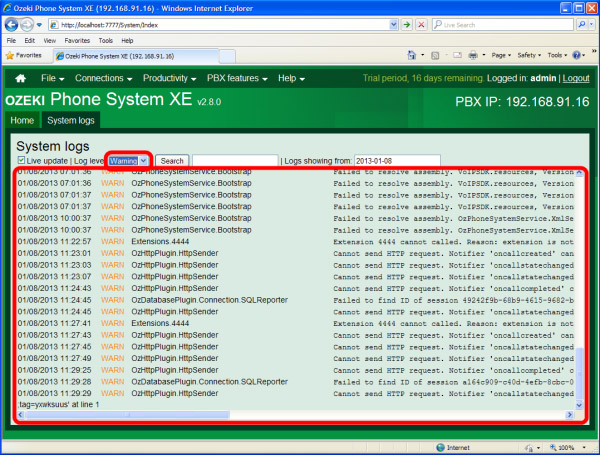Expand the address bar history dropdown
This screenshot has width=600, height=455.
coord(393,25)
